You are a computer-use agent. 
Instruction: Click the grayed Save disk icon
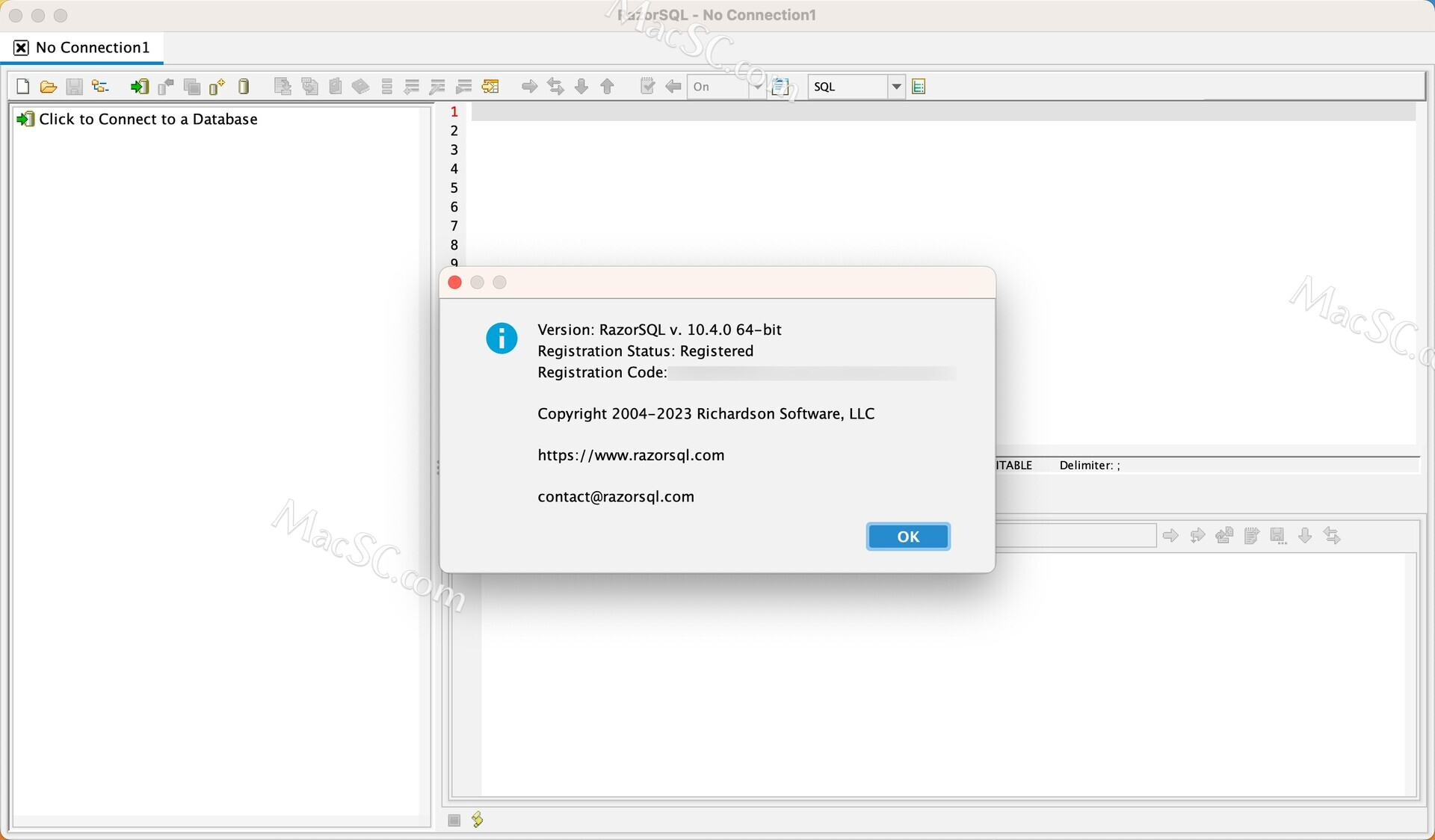pos(74,87)
